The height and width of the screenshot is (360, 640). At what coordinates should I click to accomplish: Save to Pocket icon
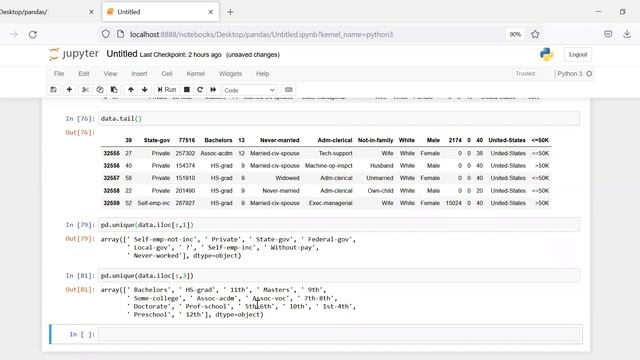608,34
